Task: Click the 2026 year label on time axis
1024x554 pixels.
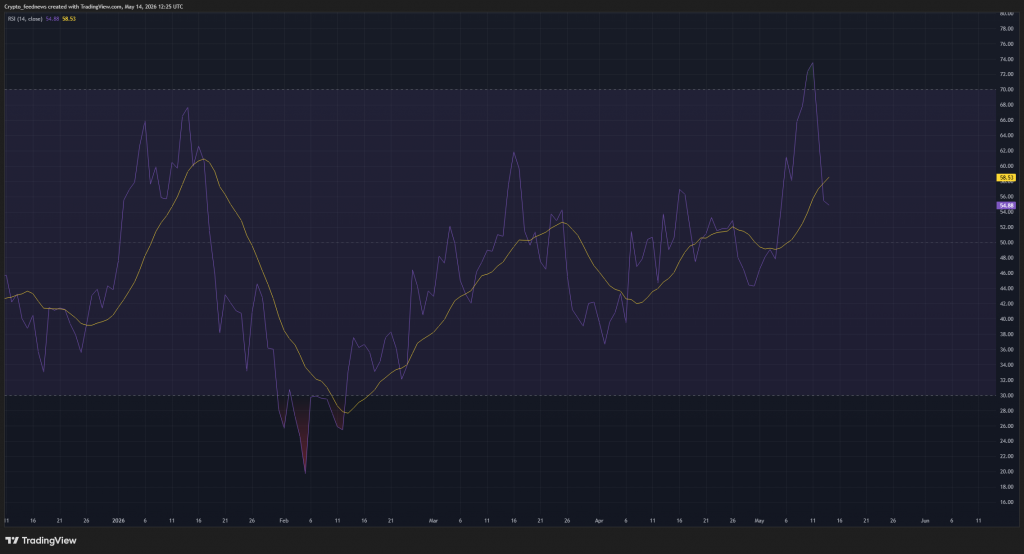Action: click(x=118, y=521)
